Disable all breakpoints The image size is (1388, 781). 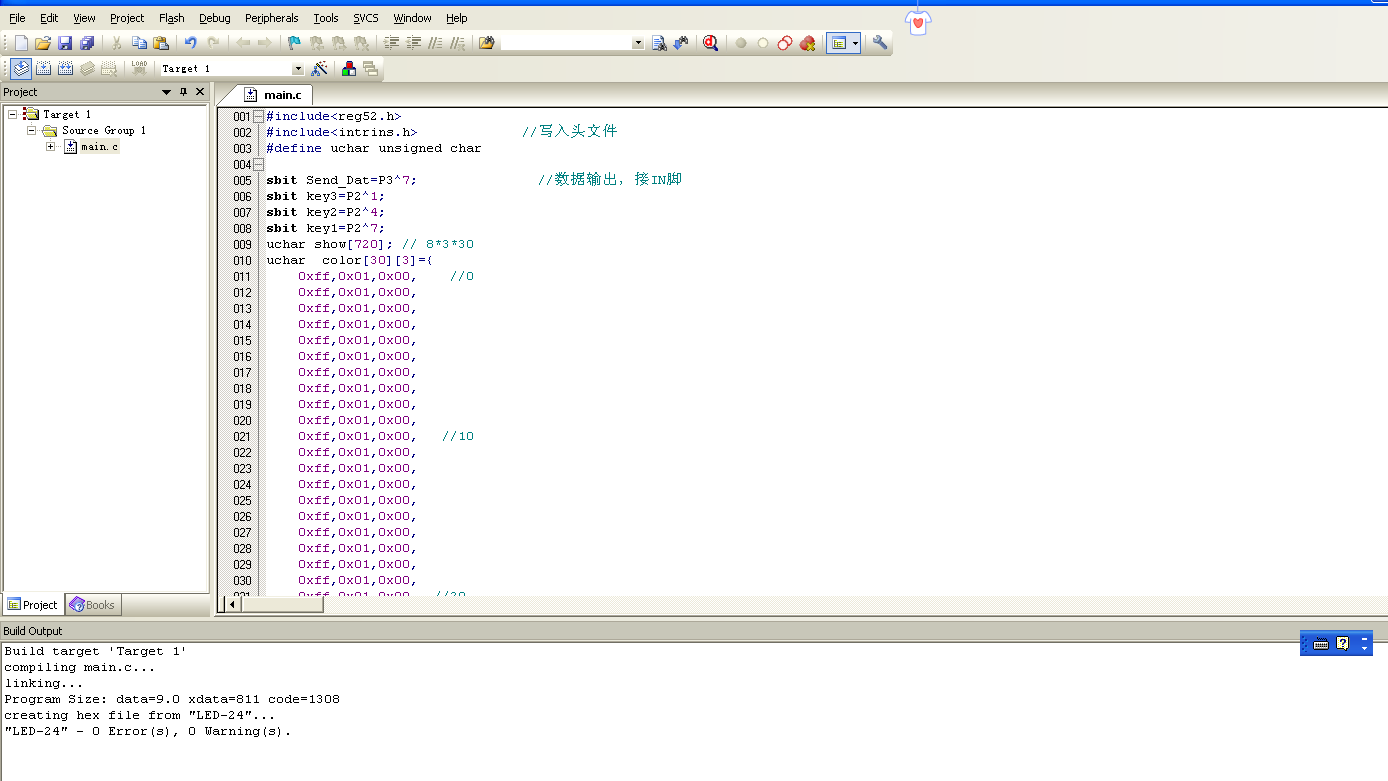pos(785,43)
